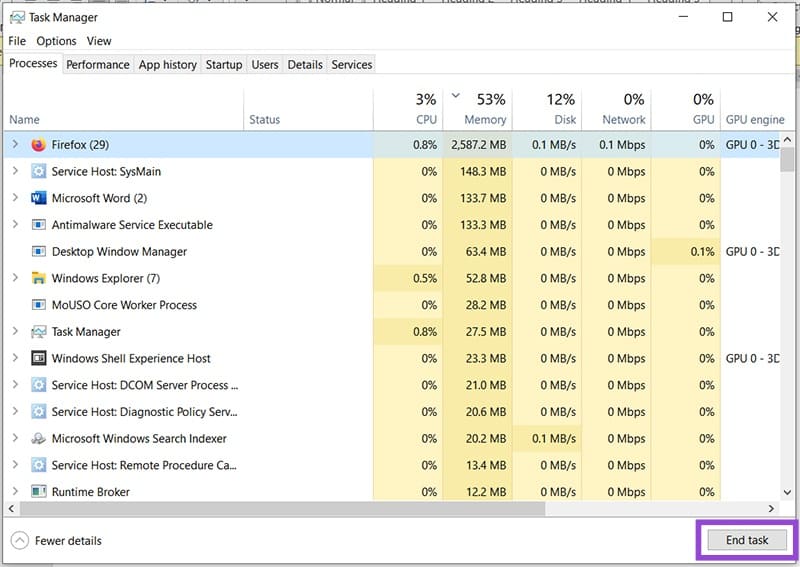Sort by the CPU column header
This screenshot has width=800, height=567.
click(408, 109)
